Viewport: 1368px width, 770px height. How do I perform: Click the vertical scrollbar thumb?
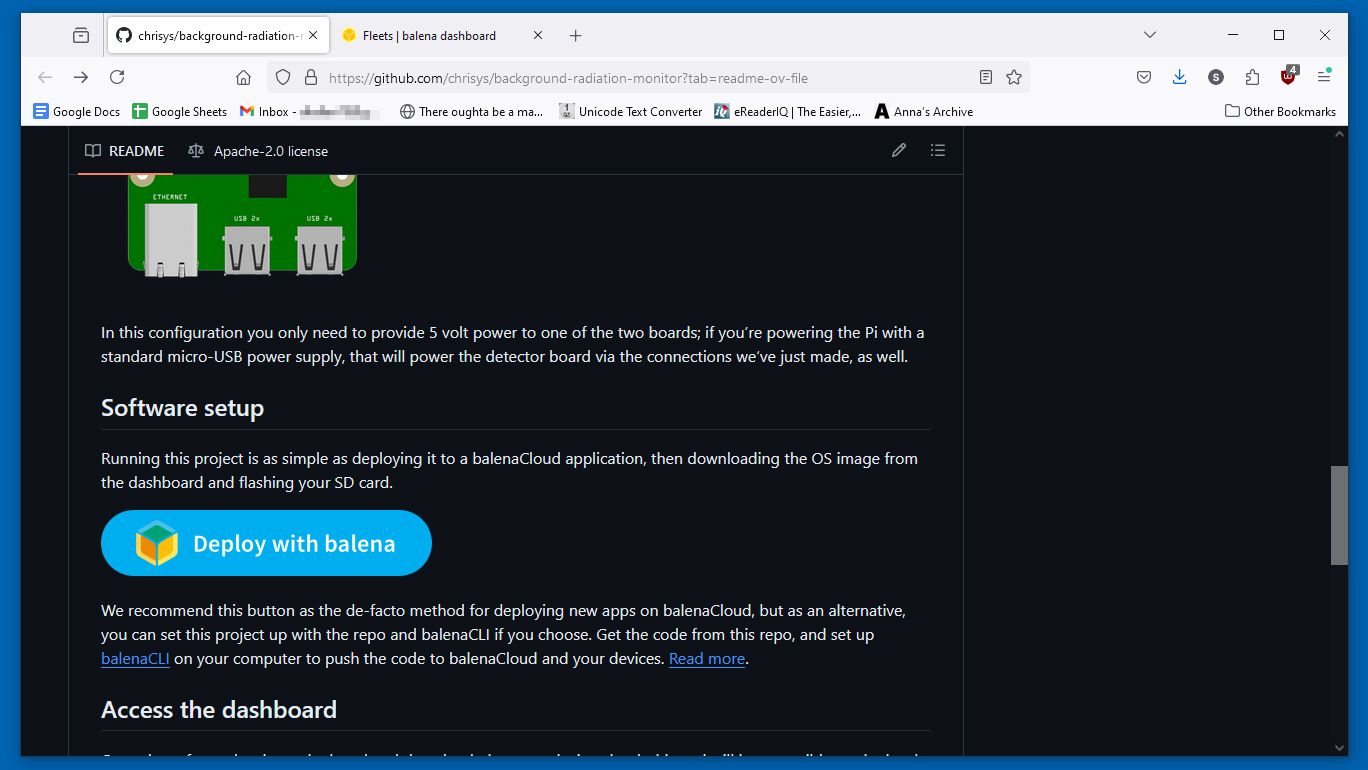click(x=1339, y=515)
